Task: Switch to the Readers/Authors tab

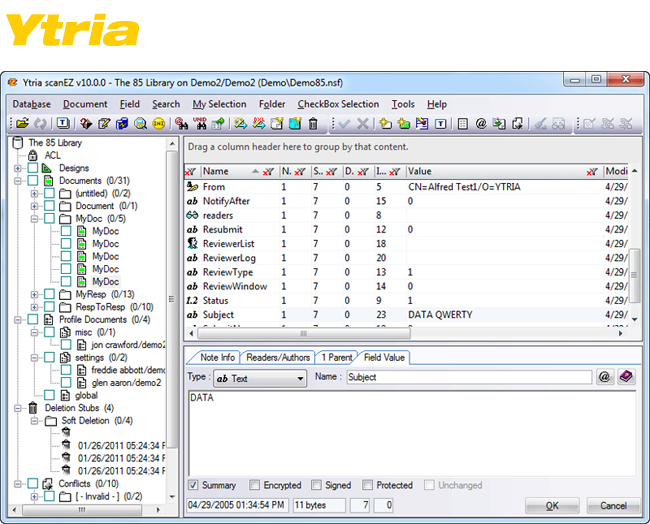Action: click(278, 357)
